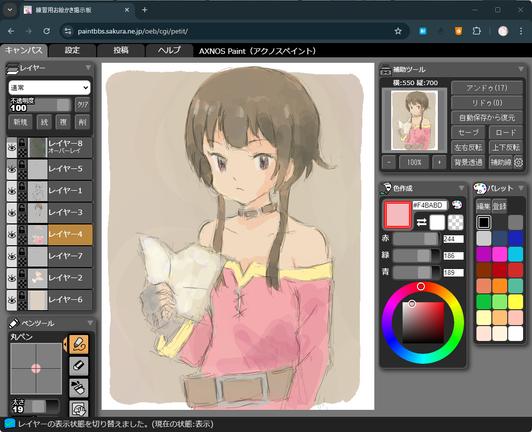Click the orange arrow beside the pen icon
This screenshot has height=432, width=532.
tap(65, 344)
